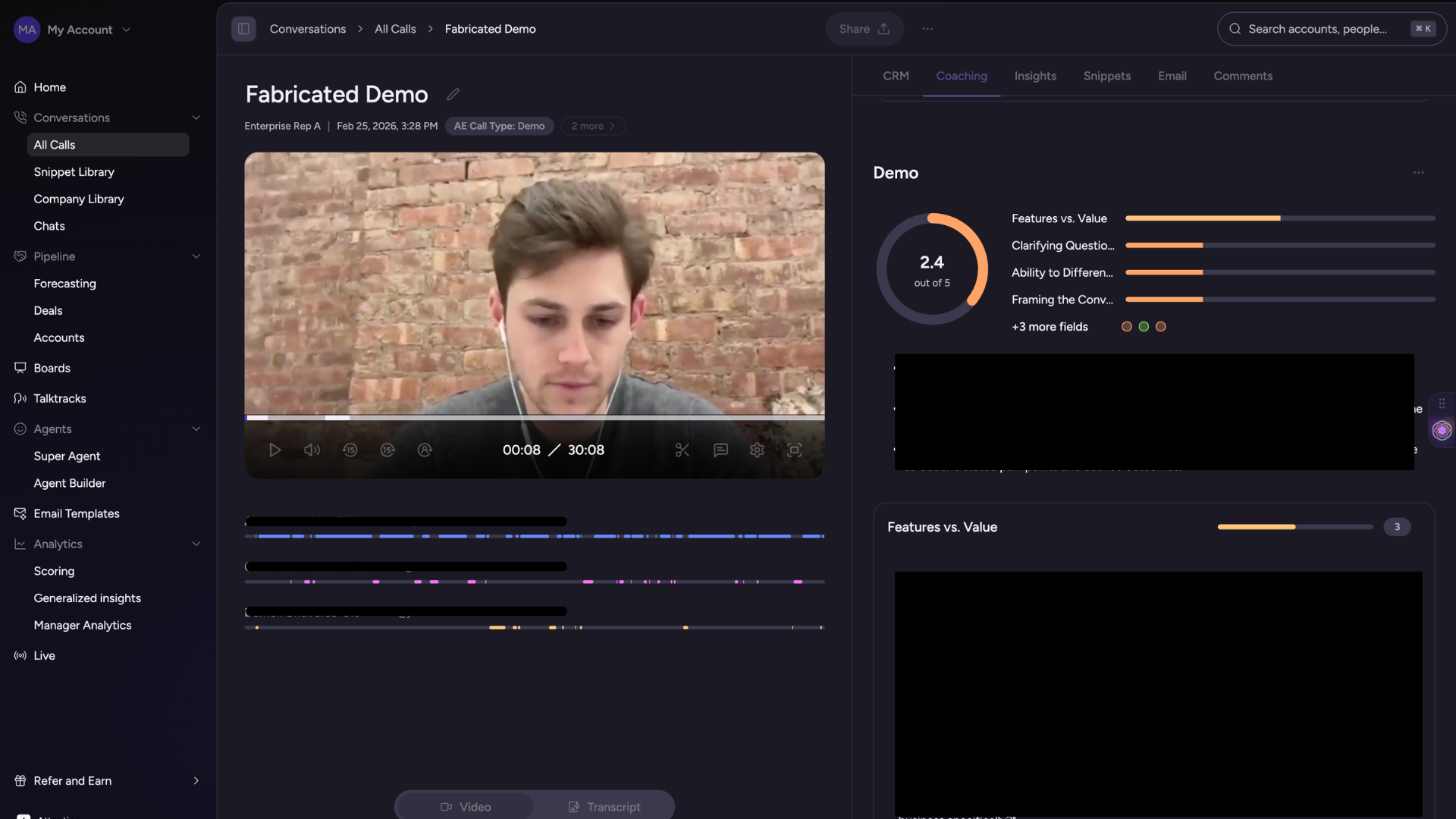The image size is (1456, 819).
Task: Open the Snippets tab
Action: (1106, 76)
